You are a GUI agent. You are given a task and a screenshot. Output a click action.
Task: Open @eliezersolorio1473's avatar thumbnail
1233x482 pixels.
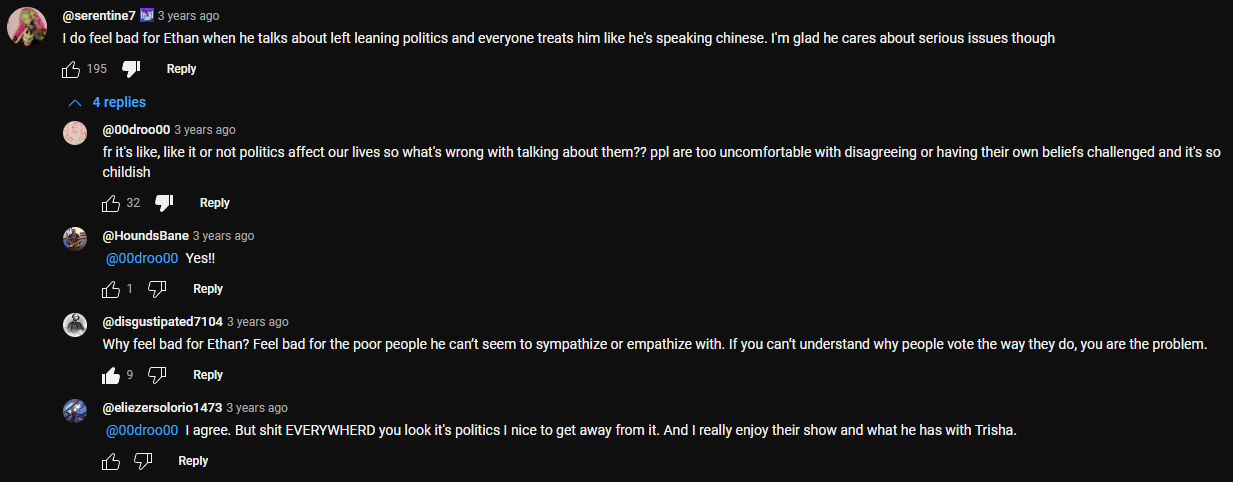75,410
